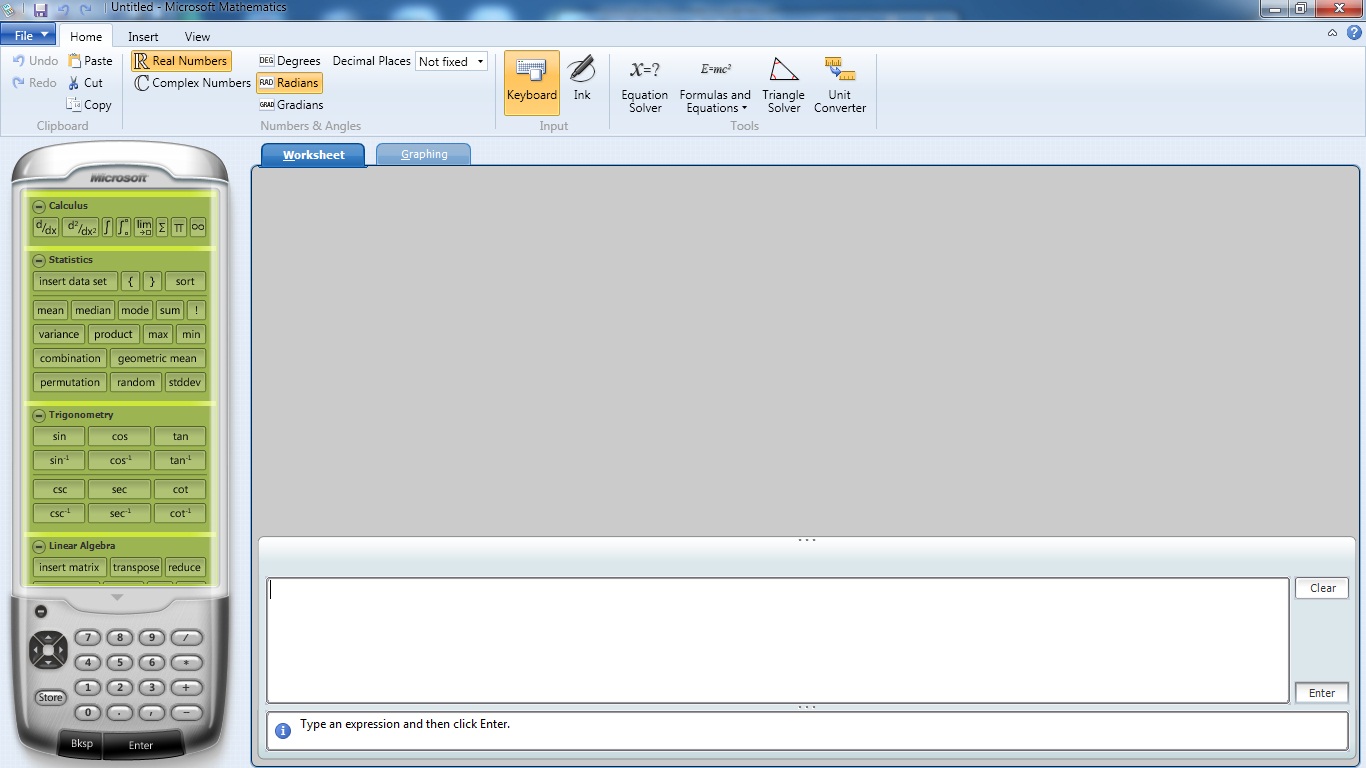Set angle unit to Radians
The width and height of the screenshot is (1366, 768).
[x=289, y=83]
